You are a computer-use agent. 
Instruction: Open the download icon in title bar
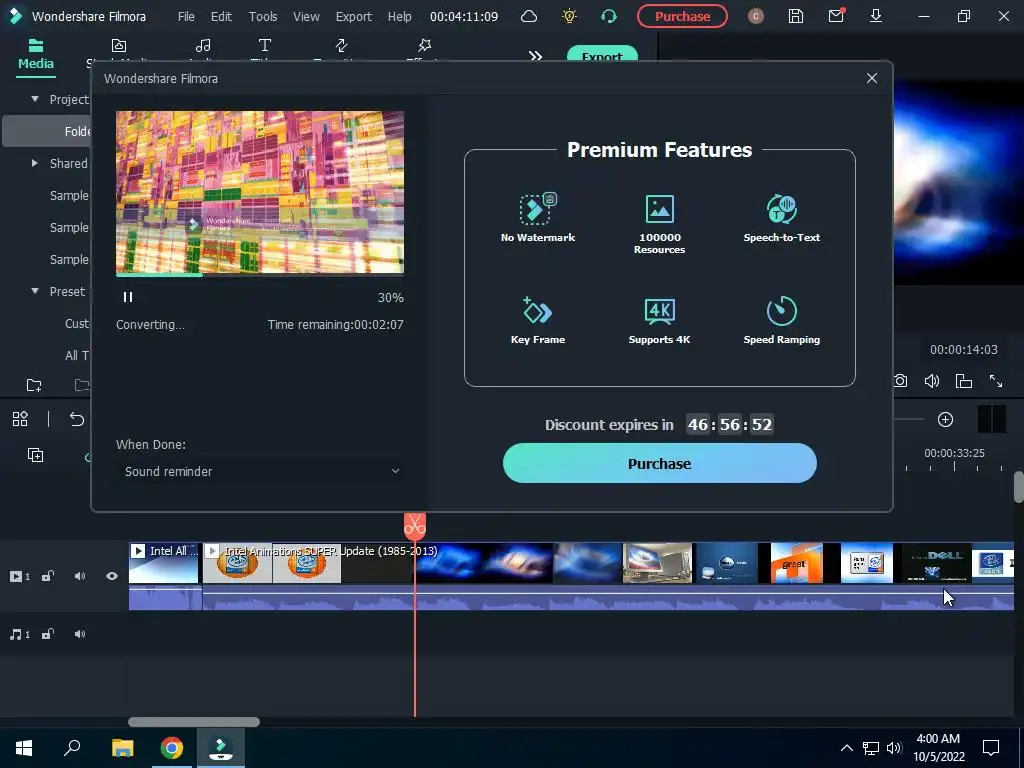876,16
